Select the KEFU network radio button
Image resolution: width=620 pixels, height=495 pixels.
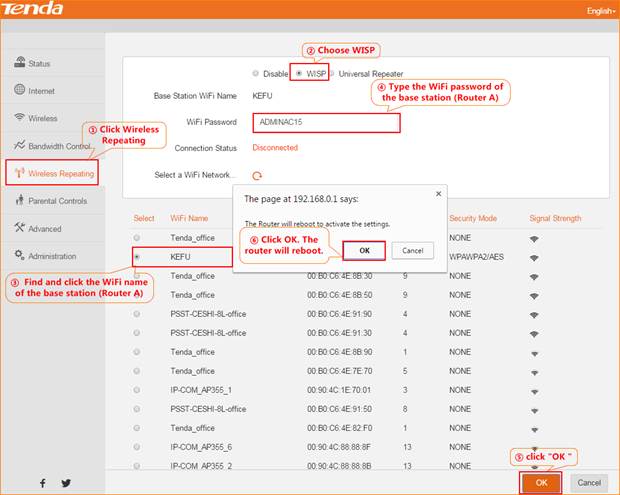coord(137,257)
